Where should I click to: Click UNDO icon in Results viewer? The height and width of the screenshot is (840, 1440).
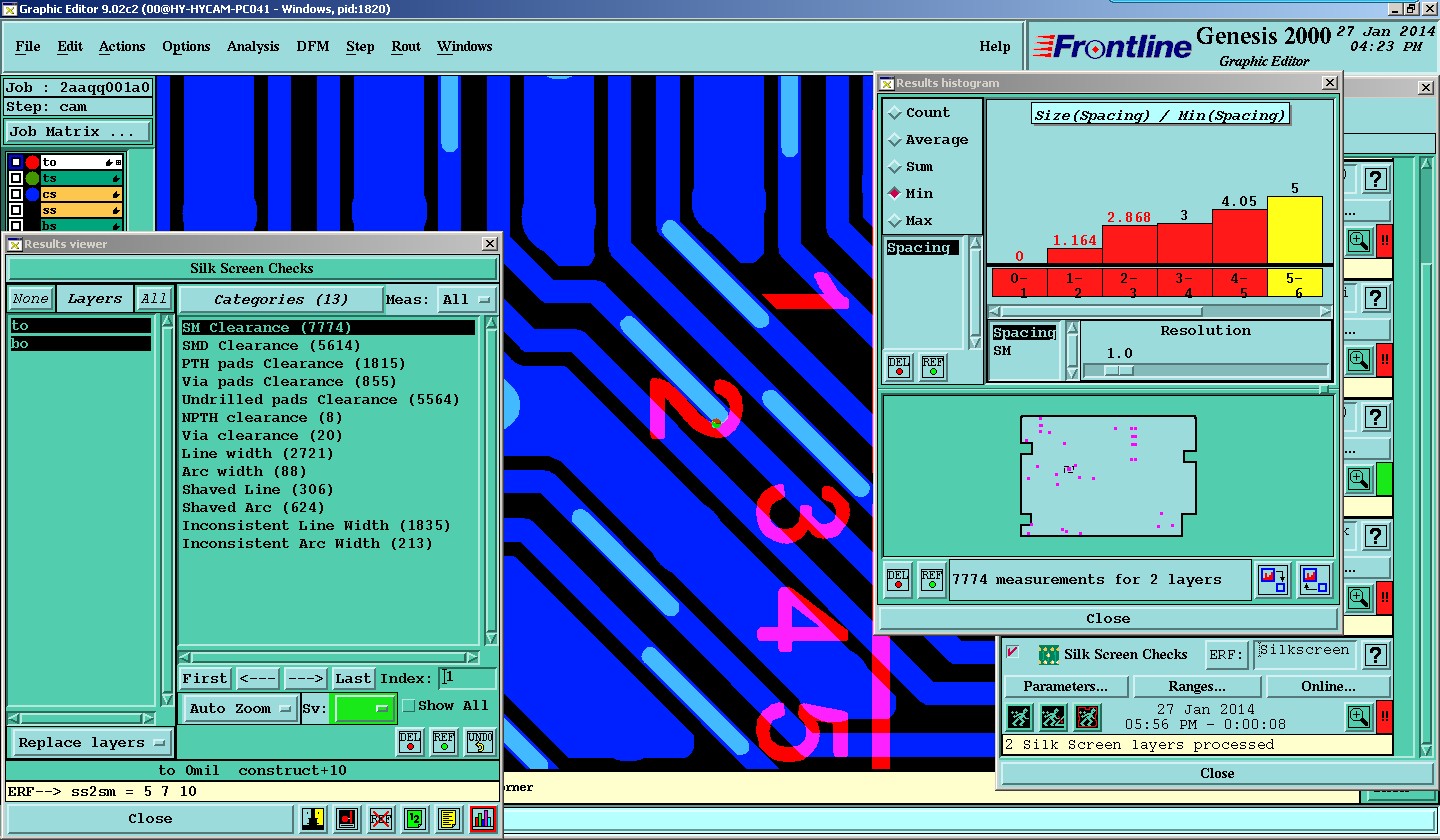coord(480,742)
